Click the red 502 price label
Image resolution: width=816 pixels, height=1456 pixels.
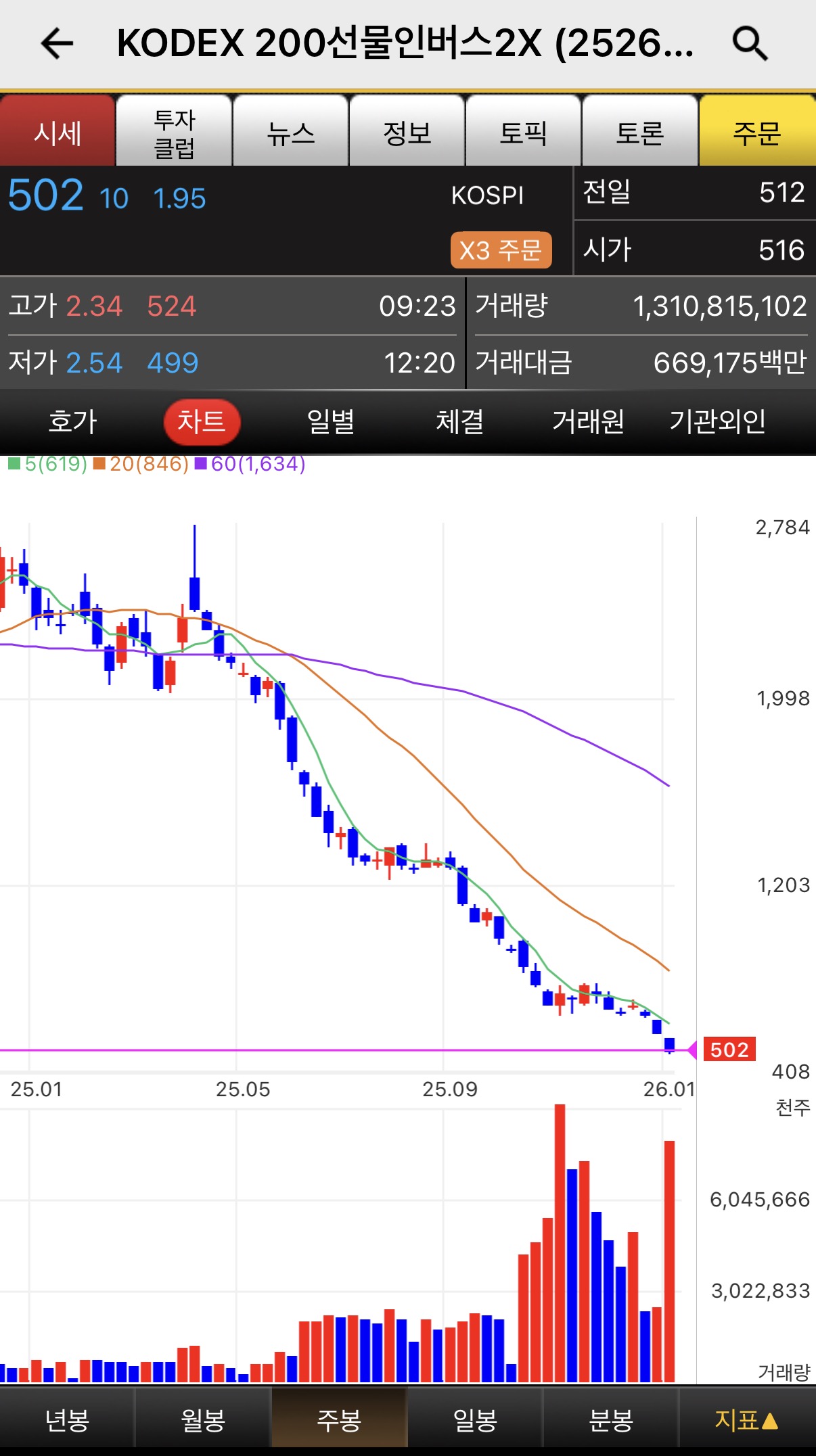[729, 1050]
